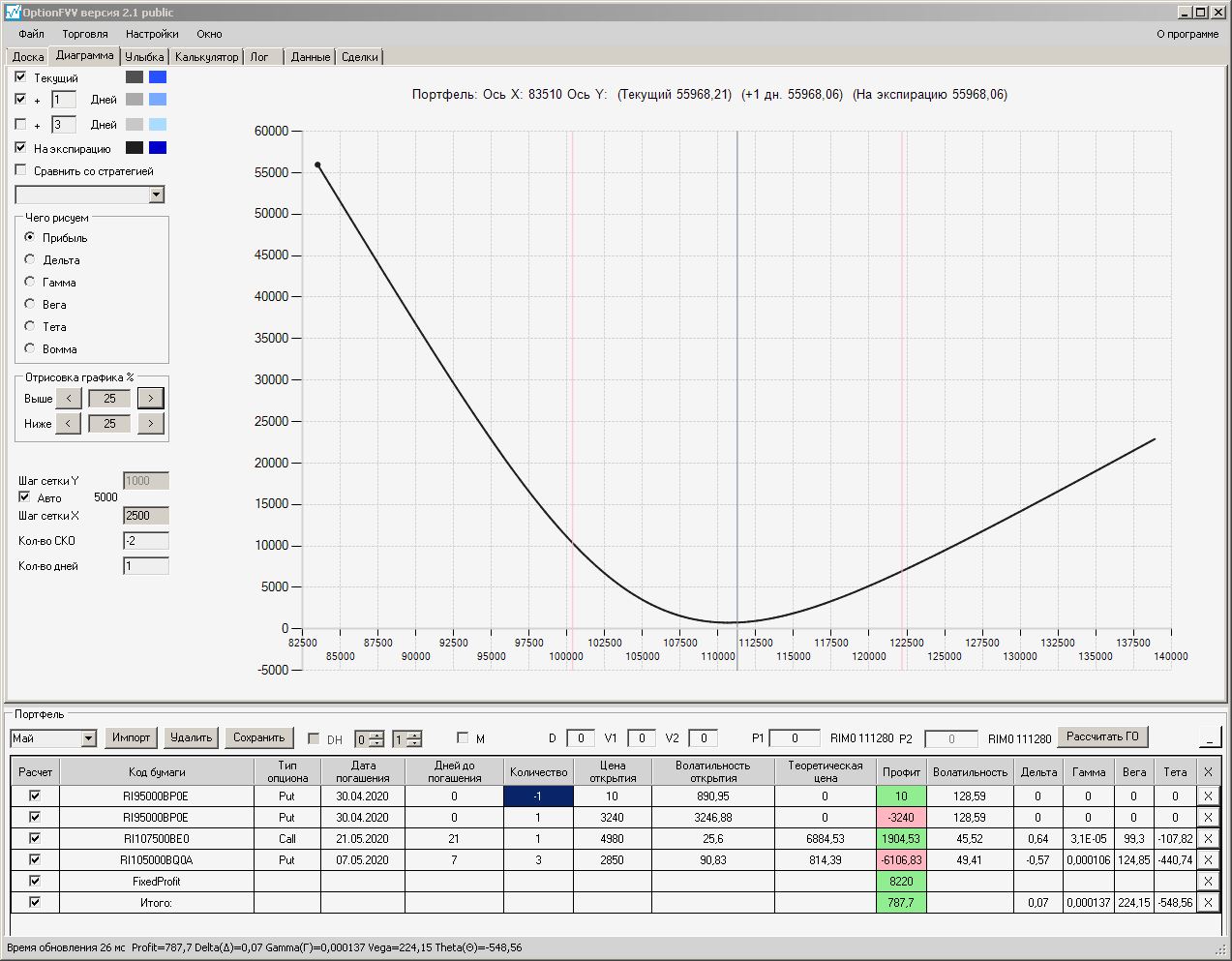Enable the Сравнить со стратегией checkbox
This screenshot has width=1232, height=961.
click(x=21, y=170)
